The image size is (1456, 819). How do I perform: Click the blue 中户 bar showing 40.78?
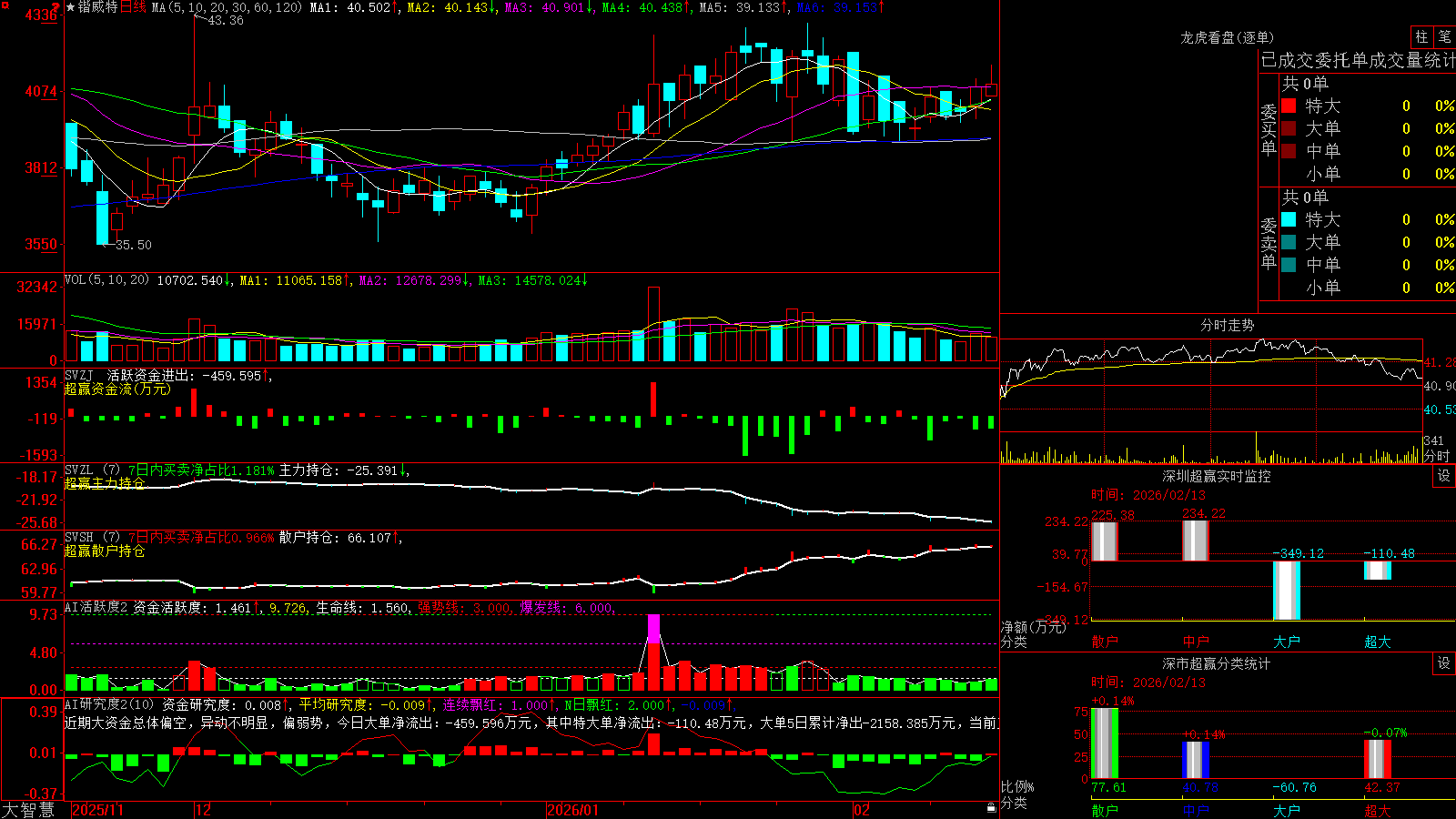pos(1196,760)
